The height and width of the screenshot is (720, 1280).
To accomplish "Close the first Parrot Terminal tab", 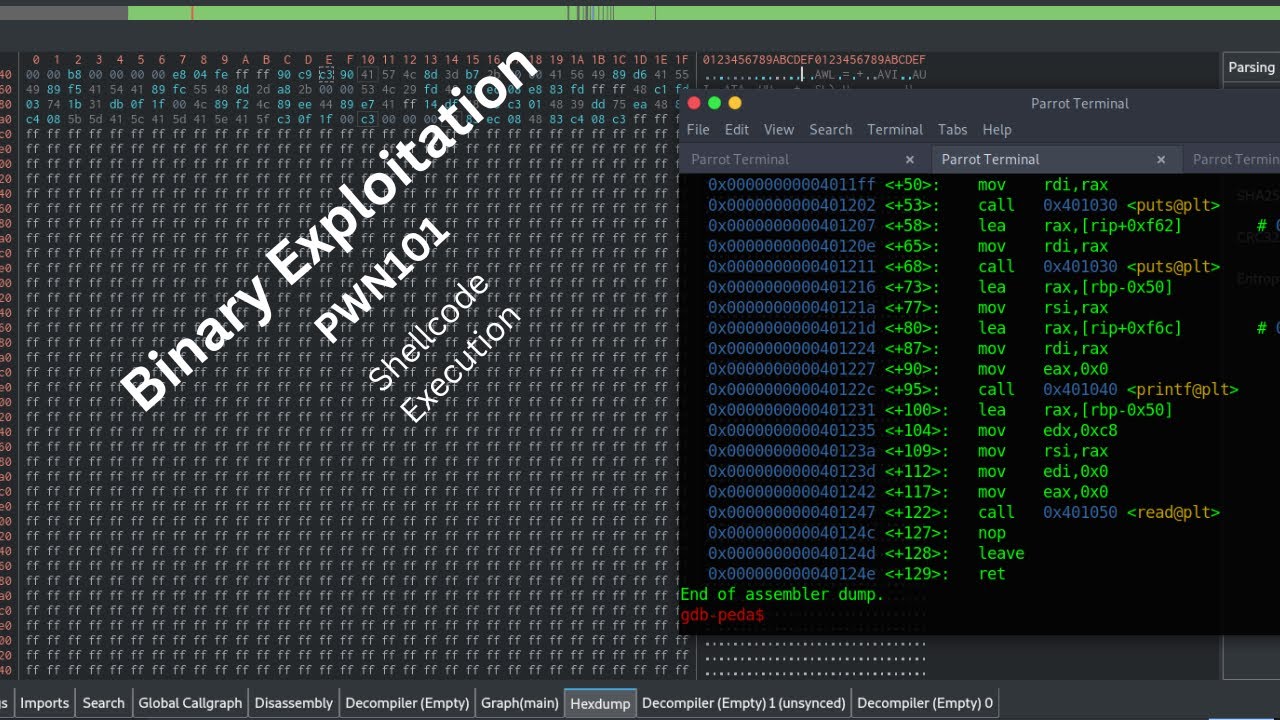I will (910, 159).
